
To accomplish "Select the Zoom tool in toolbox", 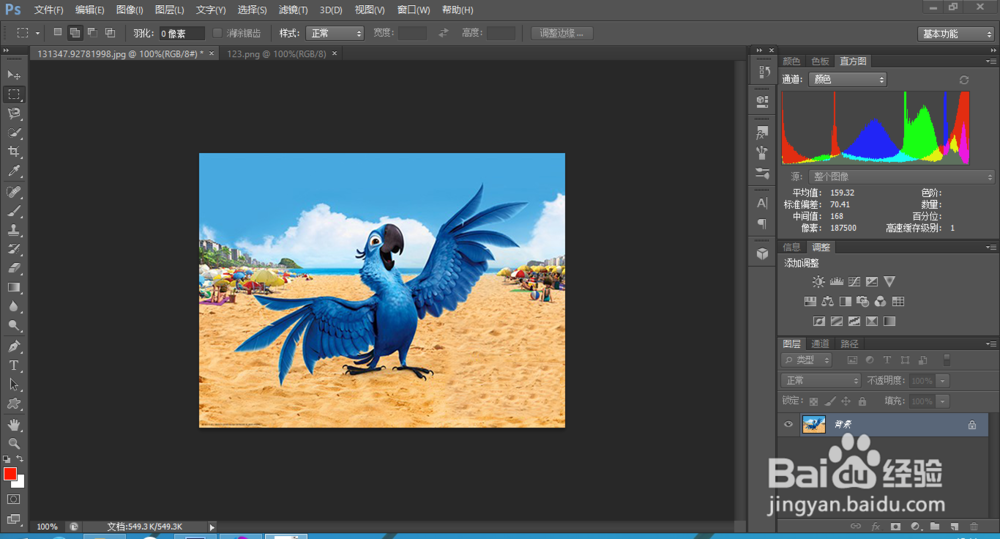I will point(13,443).
